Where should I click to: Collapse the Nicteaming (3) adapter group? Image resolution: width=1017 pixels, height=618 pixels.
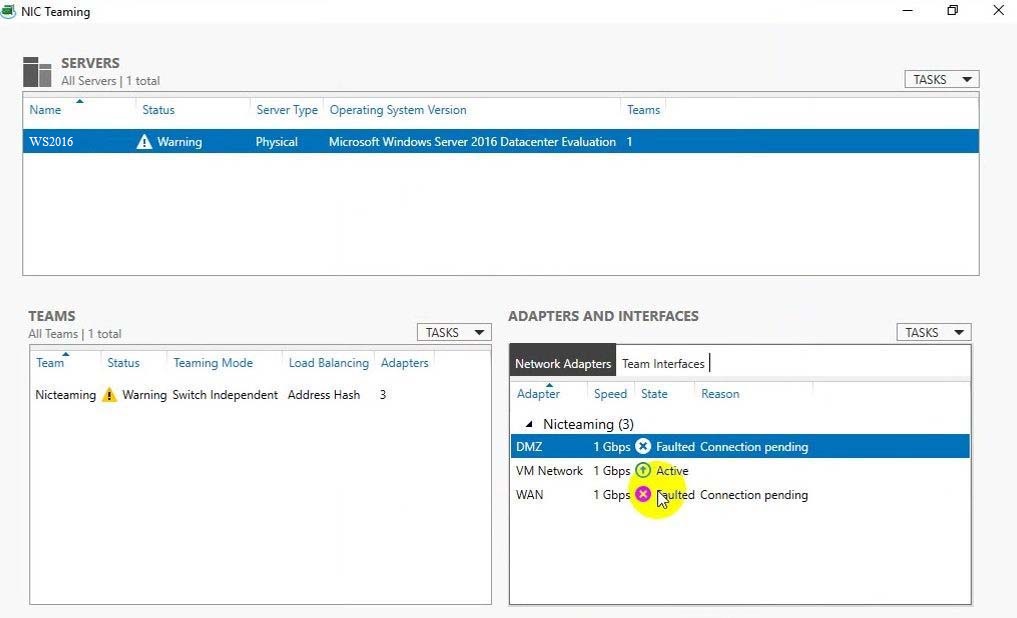tap(529, 424)
